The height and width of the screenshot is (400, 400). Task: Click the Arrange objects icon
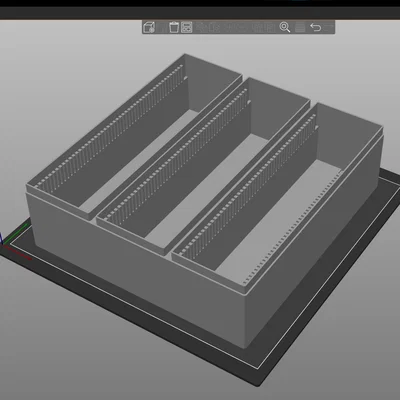(187, 27)
